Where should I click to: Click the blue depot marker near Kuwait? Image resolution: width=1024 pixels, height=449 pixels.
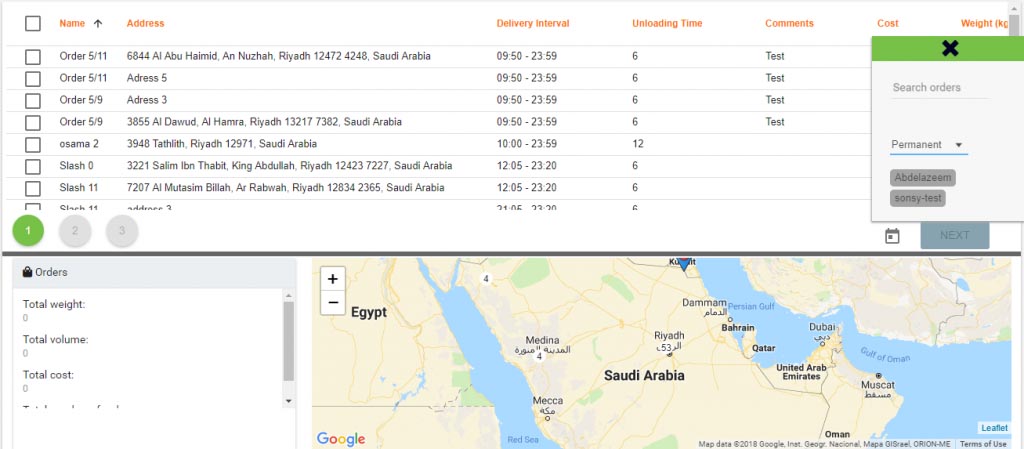click(x=683, y=264)
